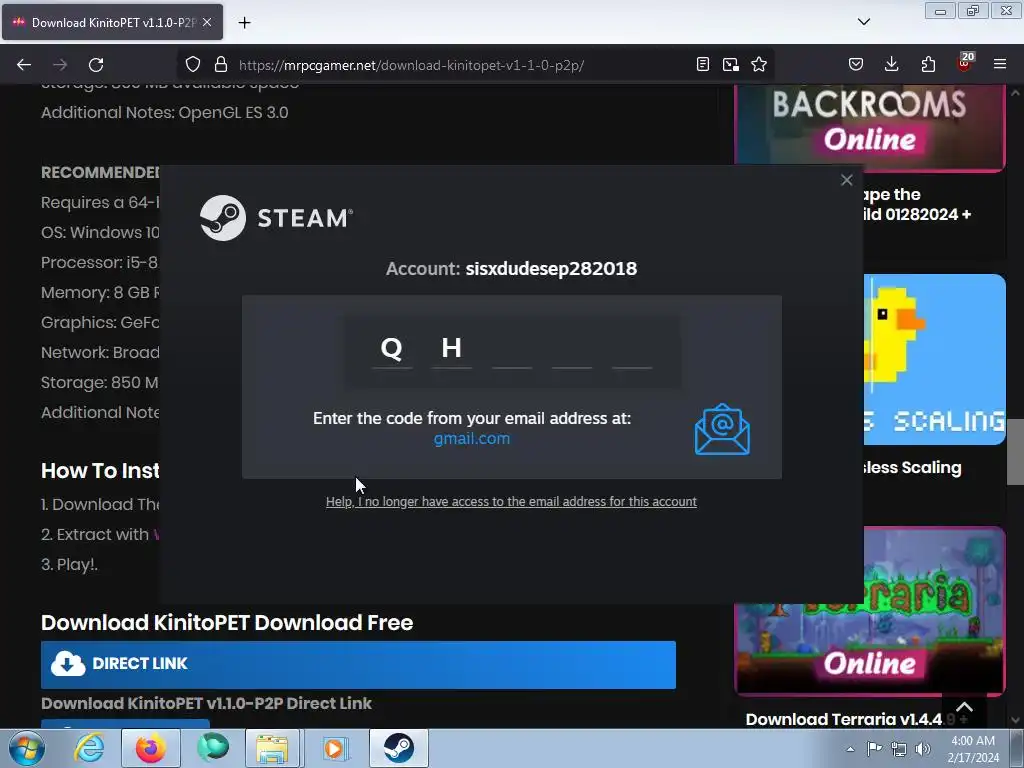The height and width of the screenshot is (768, 1024).
Task: Click the fifth empty code box
Action: 632,349
